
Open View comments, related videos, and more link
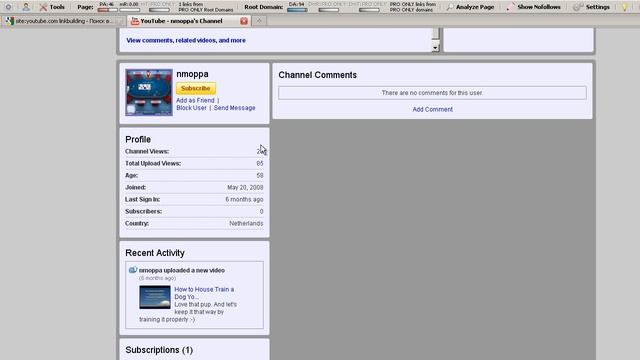pos(186,40)
